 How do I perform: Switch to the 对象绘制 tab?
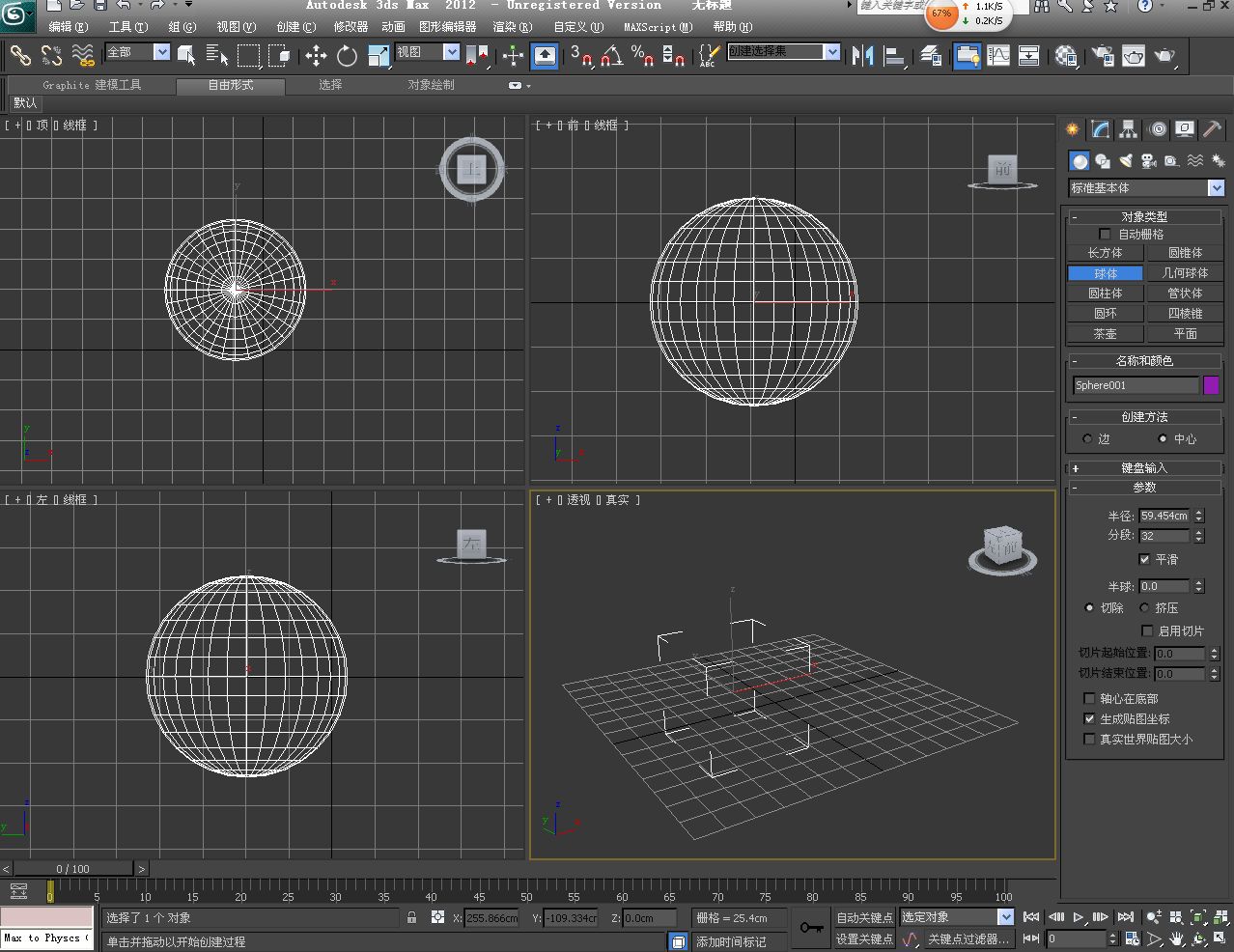pos(431,85)
